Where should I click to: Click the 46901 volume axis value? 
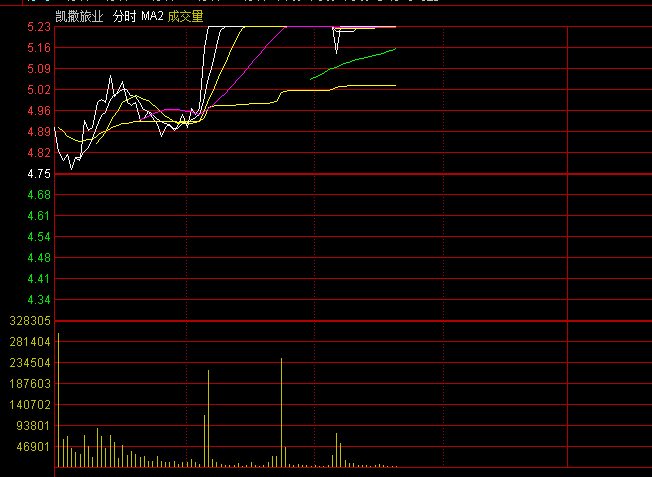33,447
